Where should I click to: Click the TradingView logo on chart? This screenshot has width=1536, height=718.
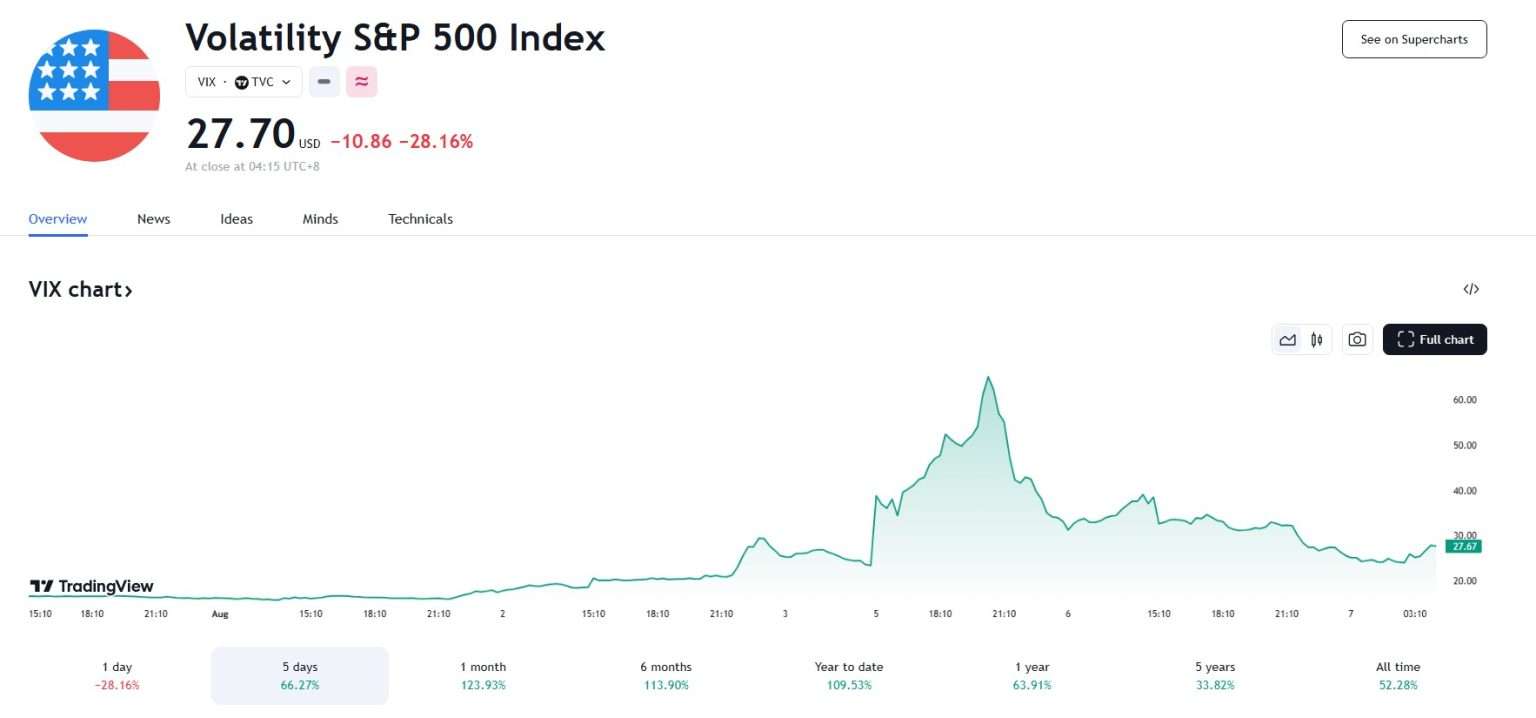coord(92,586)
